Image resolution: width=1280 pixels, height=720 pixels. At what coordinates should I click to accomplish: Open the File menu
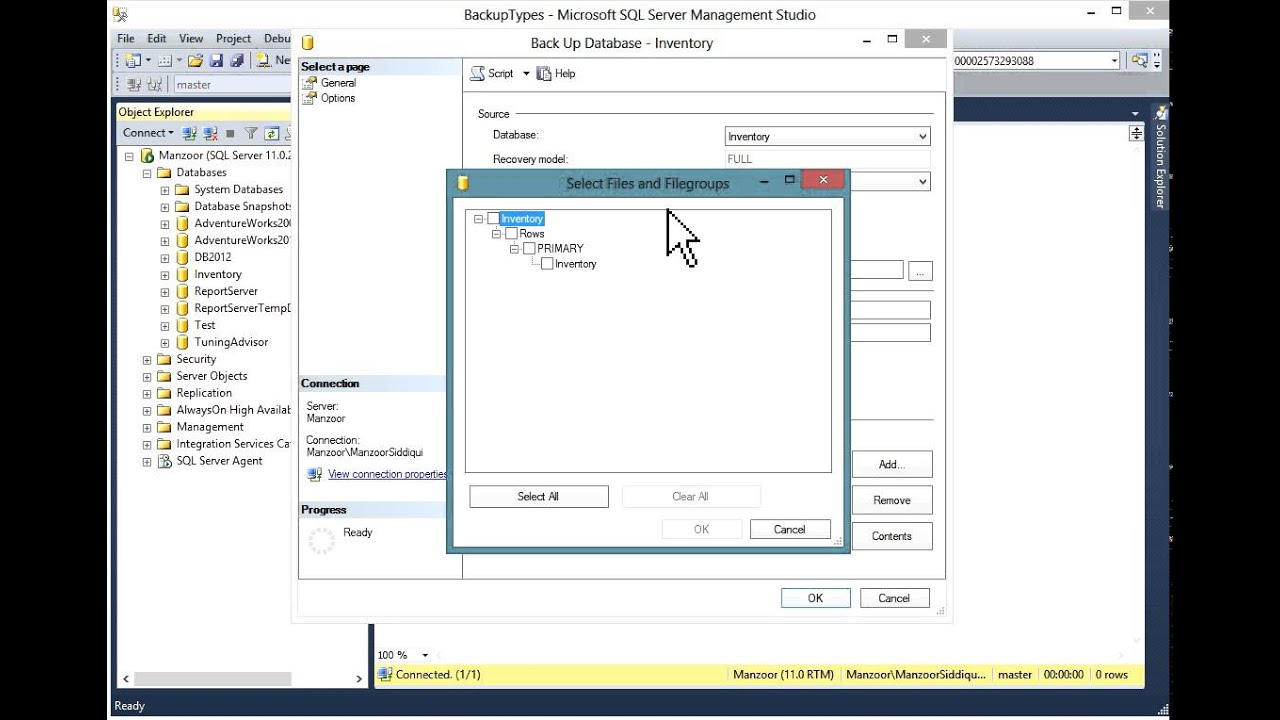tap(126, 38)
